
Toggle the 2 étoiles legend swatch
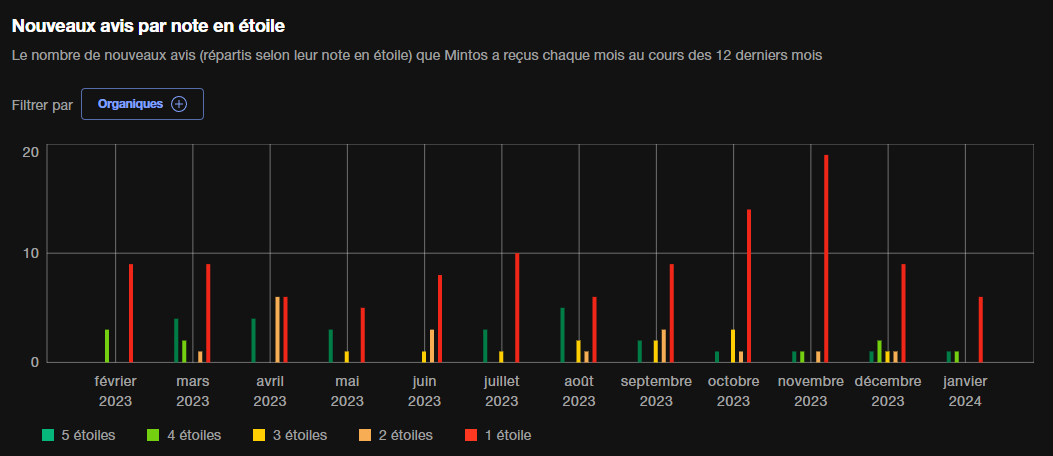tap(365, 435)
